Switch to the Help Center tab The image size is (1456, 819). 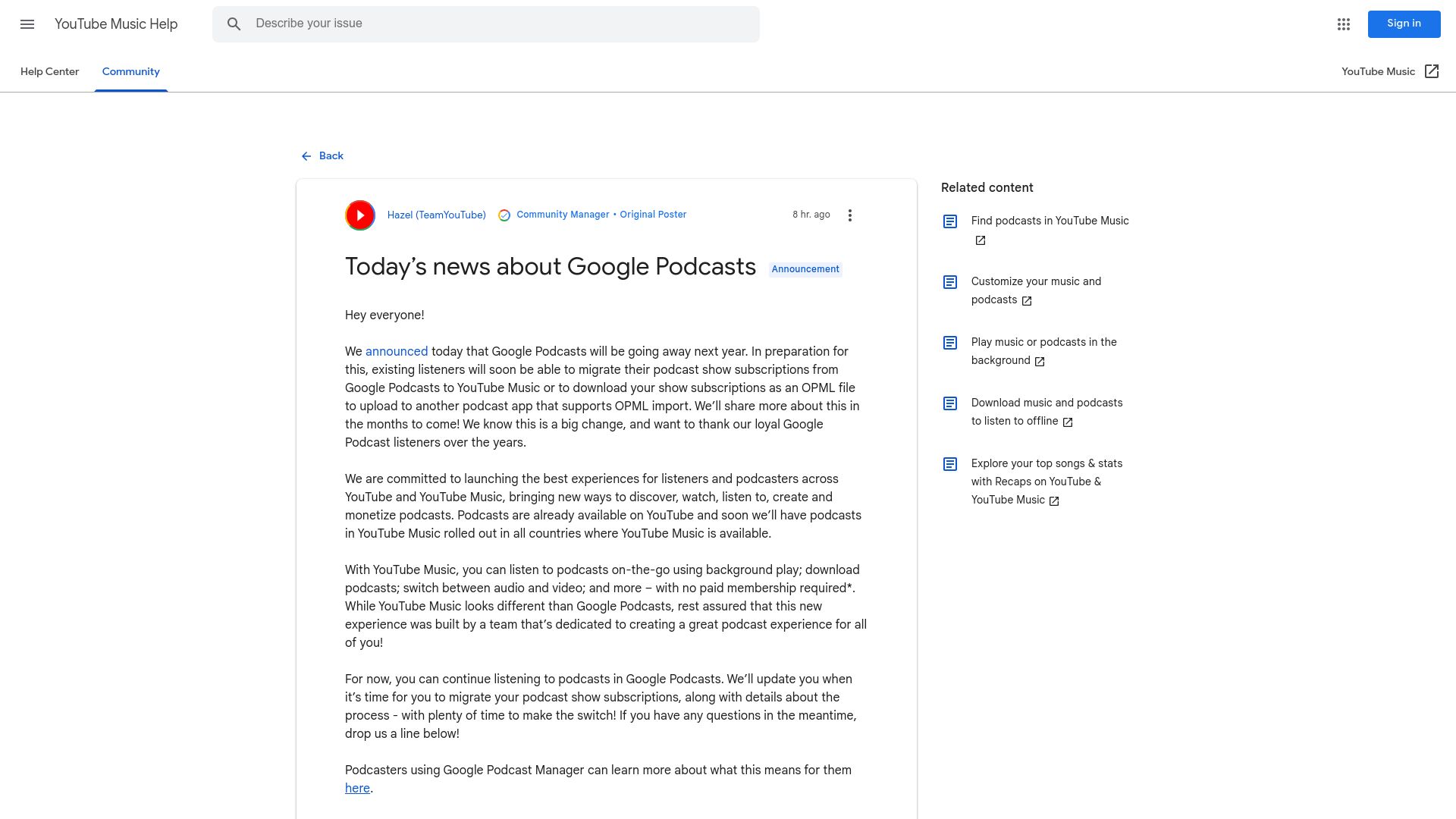(49, 71)
